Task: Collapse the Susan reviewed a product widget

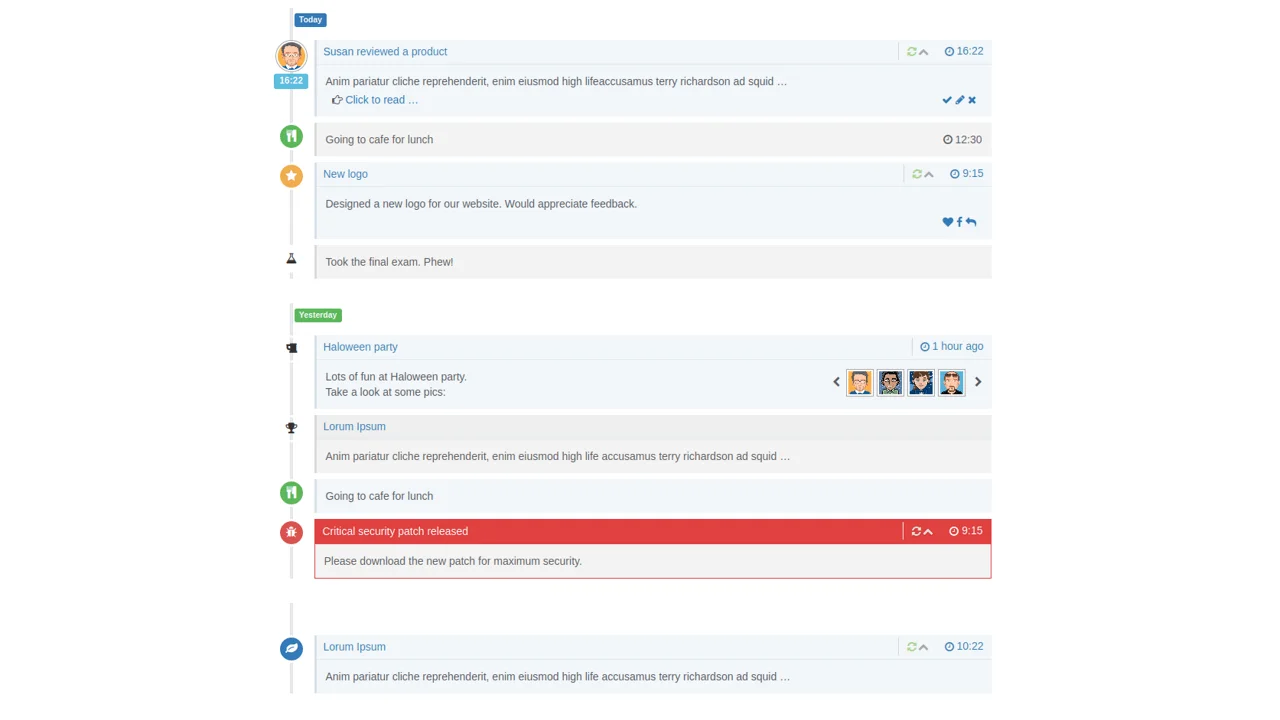Action: pyautogui.click(x=924, y=52)
